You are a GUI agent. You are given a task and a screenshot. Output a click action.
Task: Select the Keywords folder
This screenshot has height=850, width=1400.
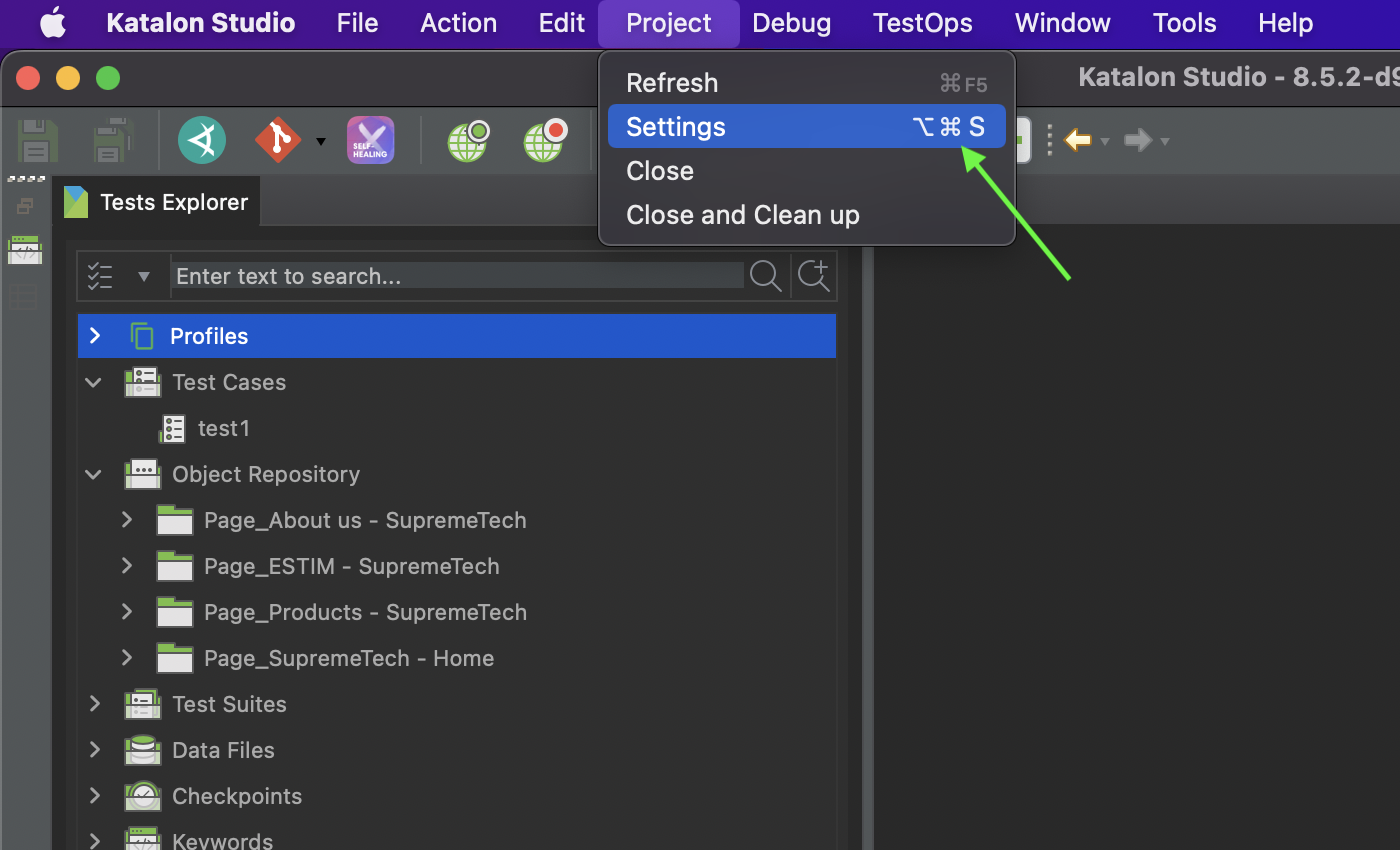(222, 840)
